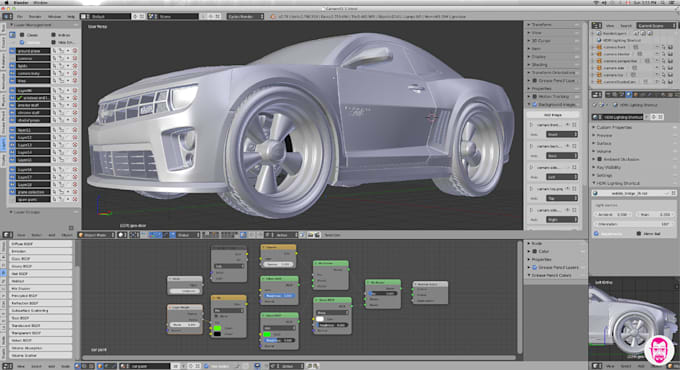Add a Mix Shader node from the tool shelf
This screenshot has width=680, height=370.
point(40,288)
